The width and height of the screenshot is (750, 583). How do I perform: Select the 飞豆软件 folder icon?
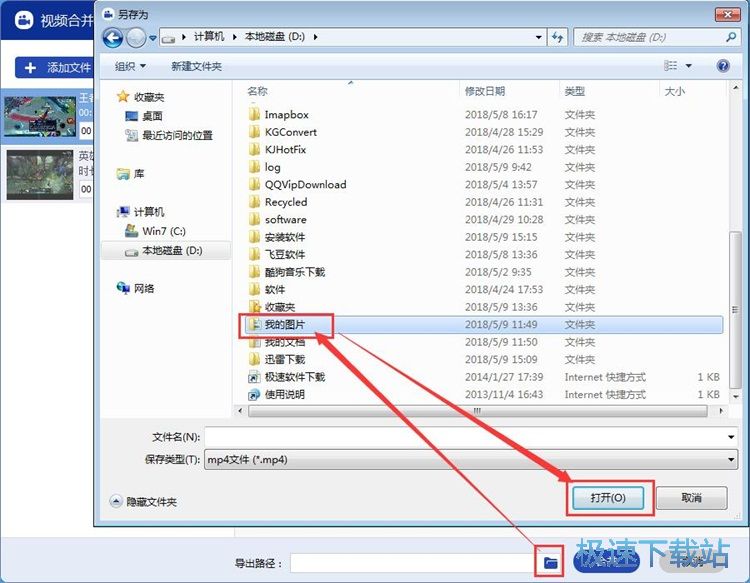tap(254, 254)
